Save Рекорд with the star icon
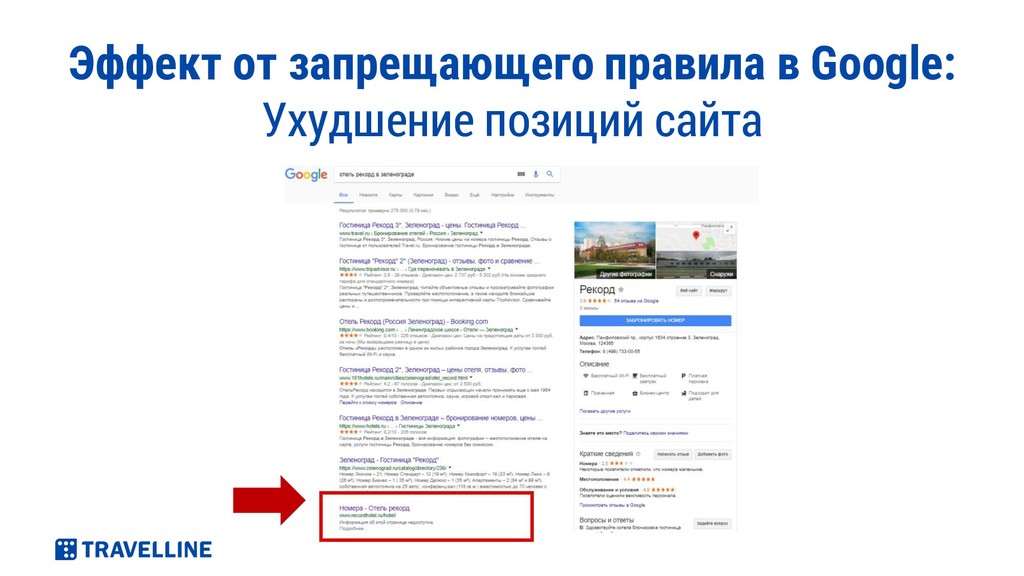This screenshot has height=576, width=1024. 621,289
